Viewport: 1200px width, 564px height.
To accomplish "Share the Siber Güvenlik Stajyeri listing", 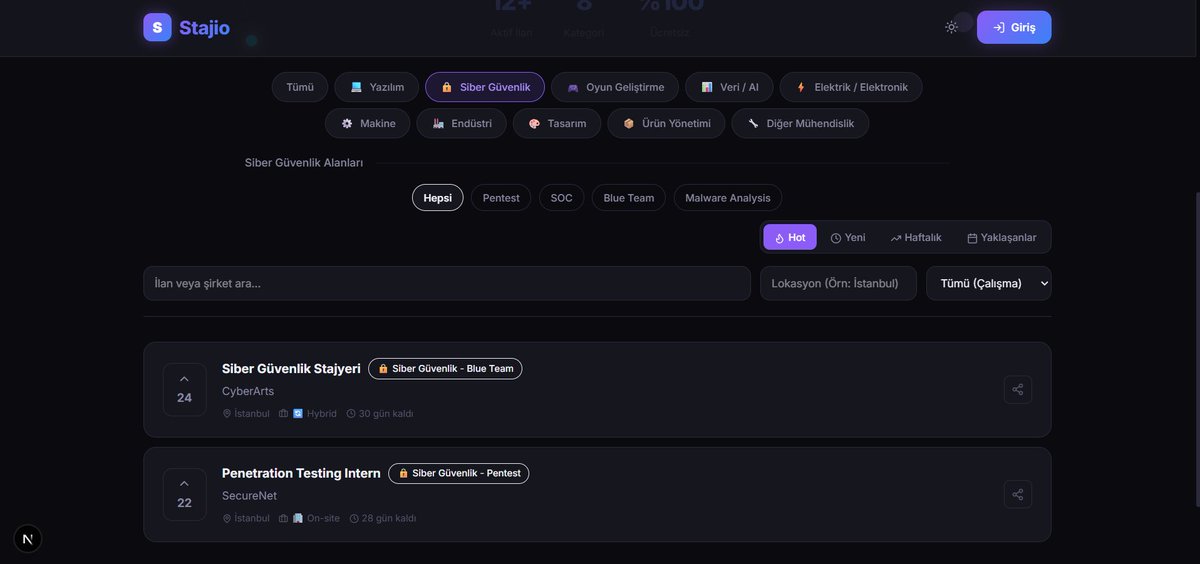I will [x=1018, y=390].
